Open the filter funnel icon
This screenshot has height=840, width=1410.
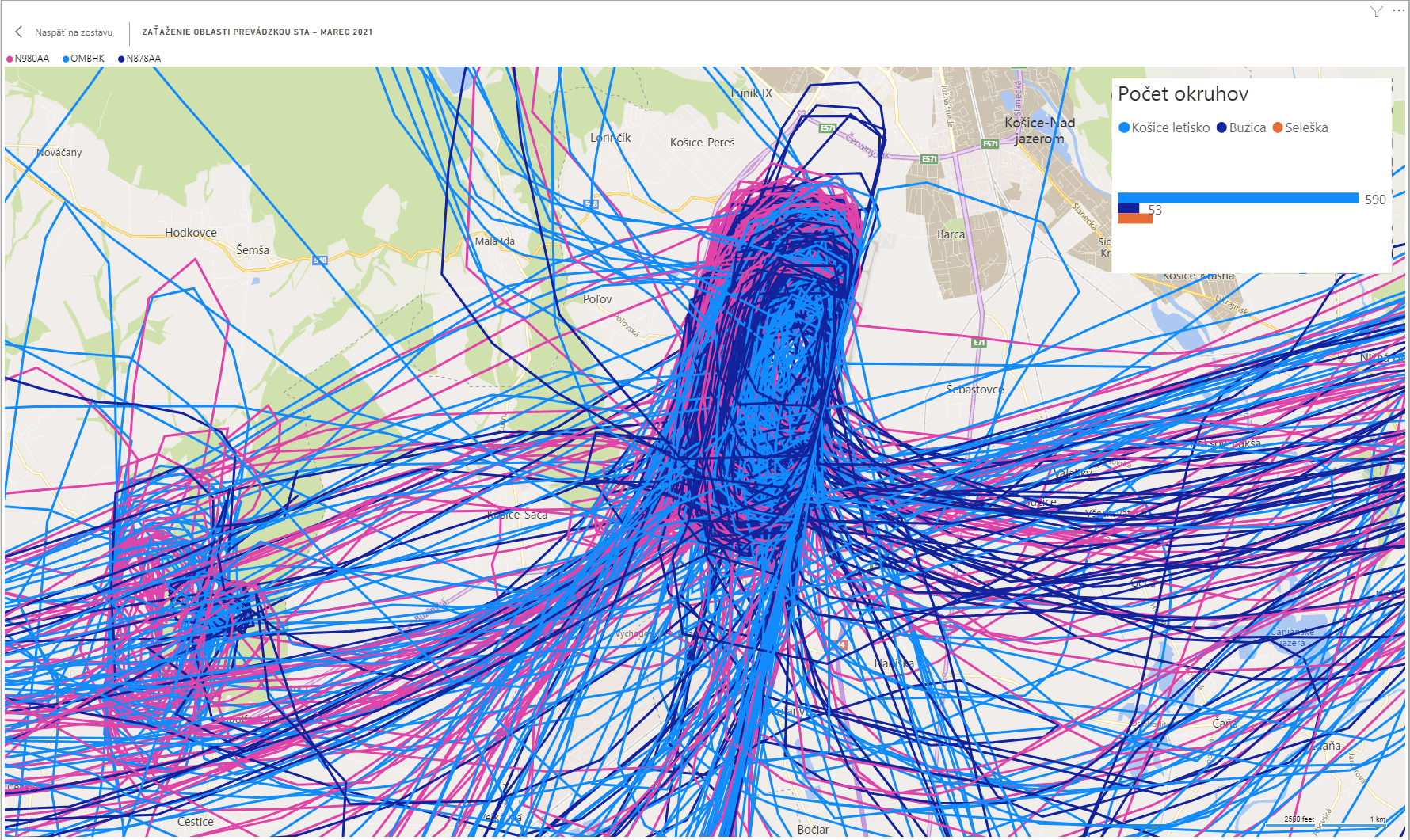[1377, 11]
